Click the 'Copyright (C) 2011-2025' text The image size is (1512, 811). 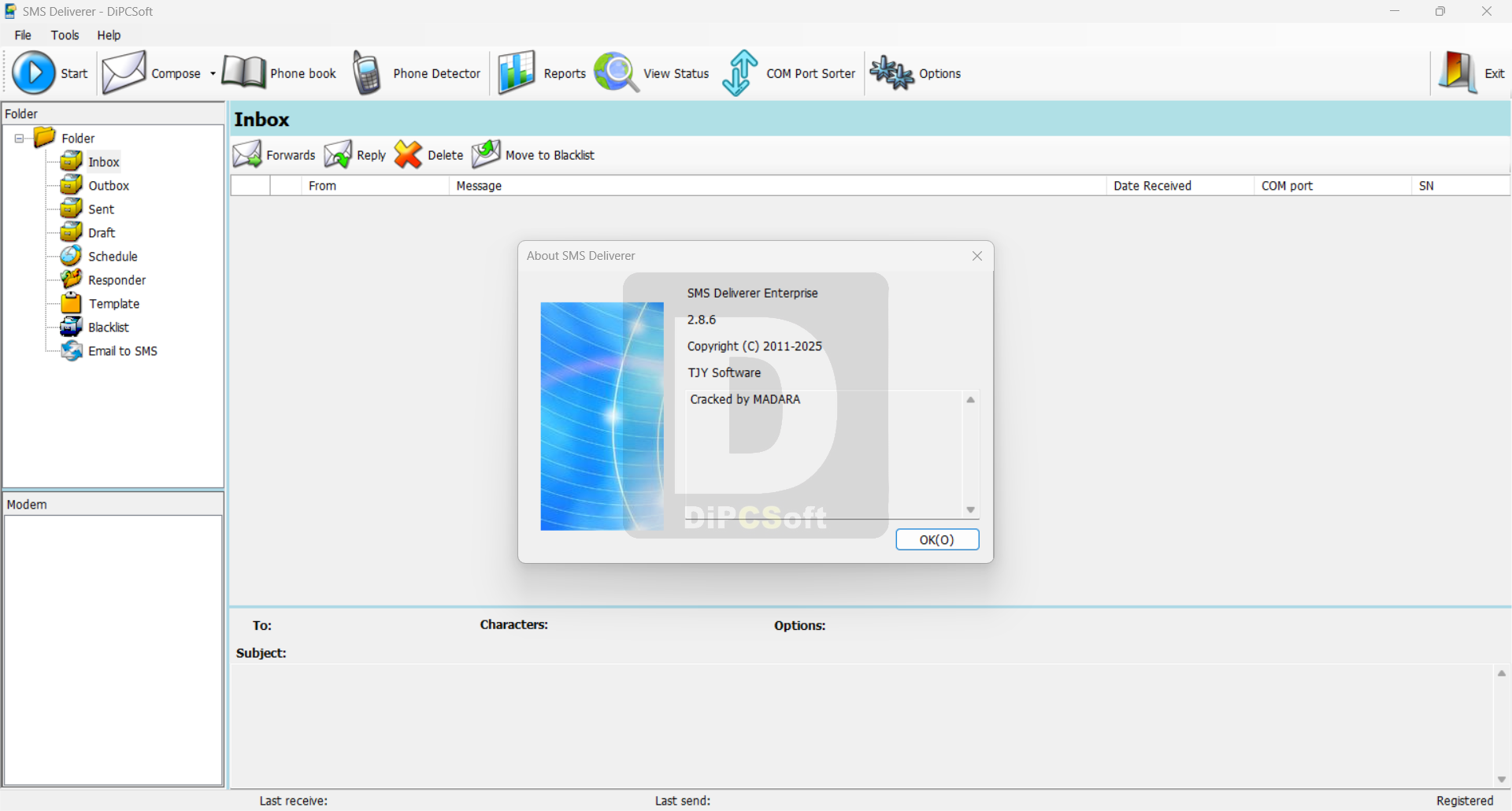click(x=754, y=346)
